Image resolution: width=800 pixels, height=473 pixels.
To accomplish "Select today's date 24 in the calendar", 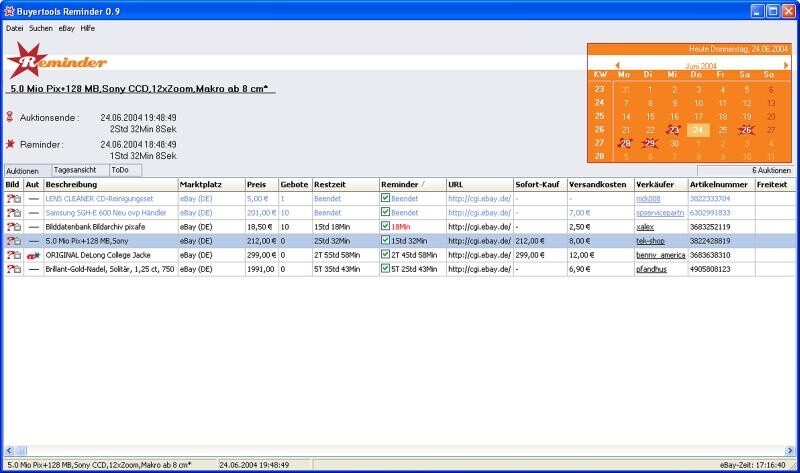I will coord(698,129).
